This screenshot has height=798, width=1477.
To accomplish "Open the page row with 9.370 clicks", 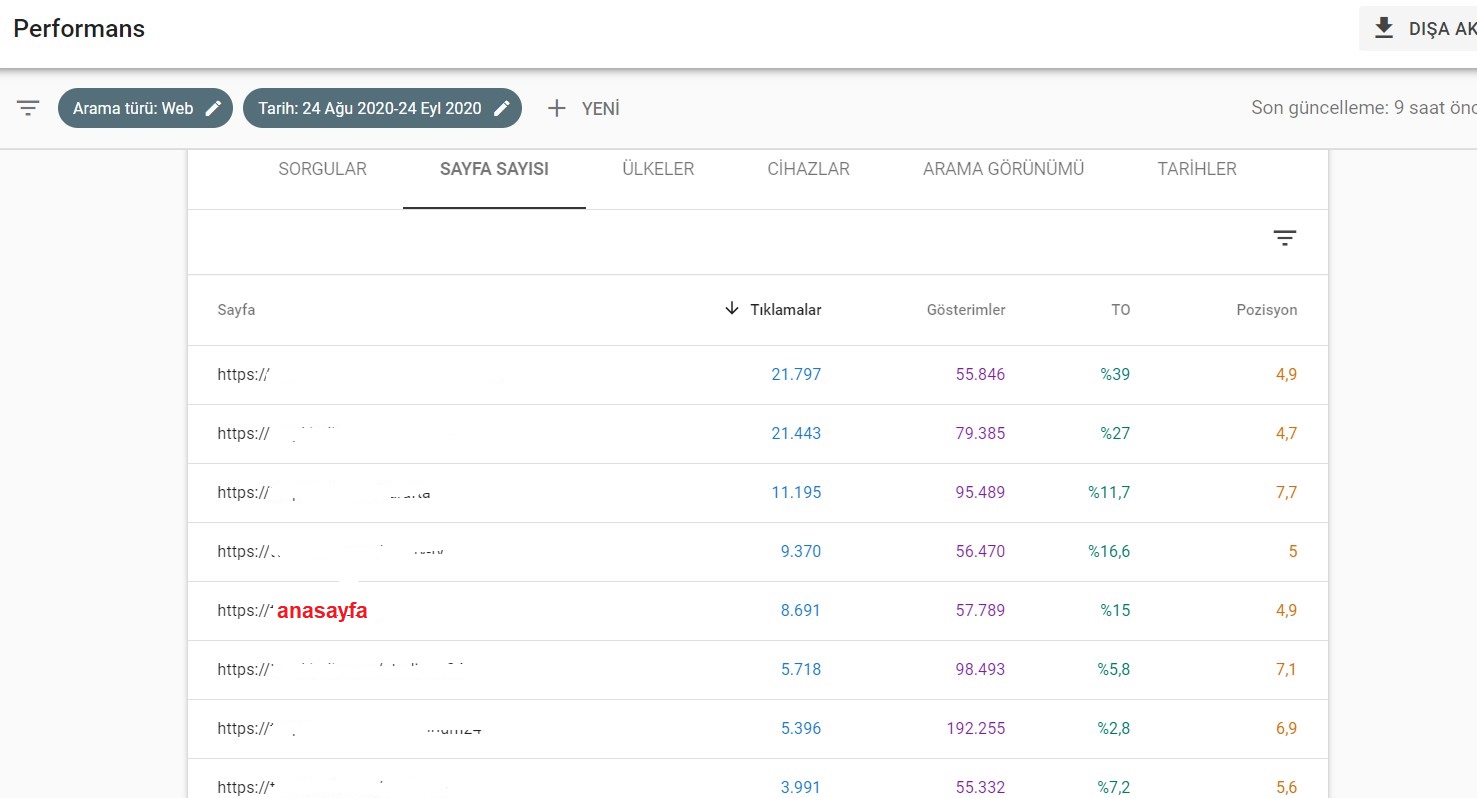I will (758, 552).
